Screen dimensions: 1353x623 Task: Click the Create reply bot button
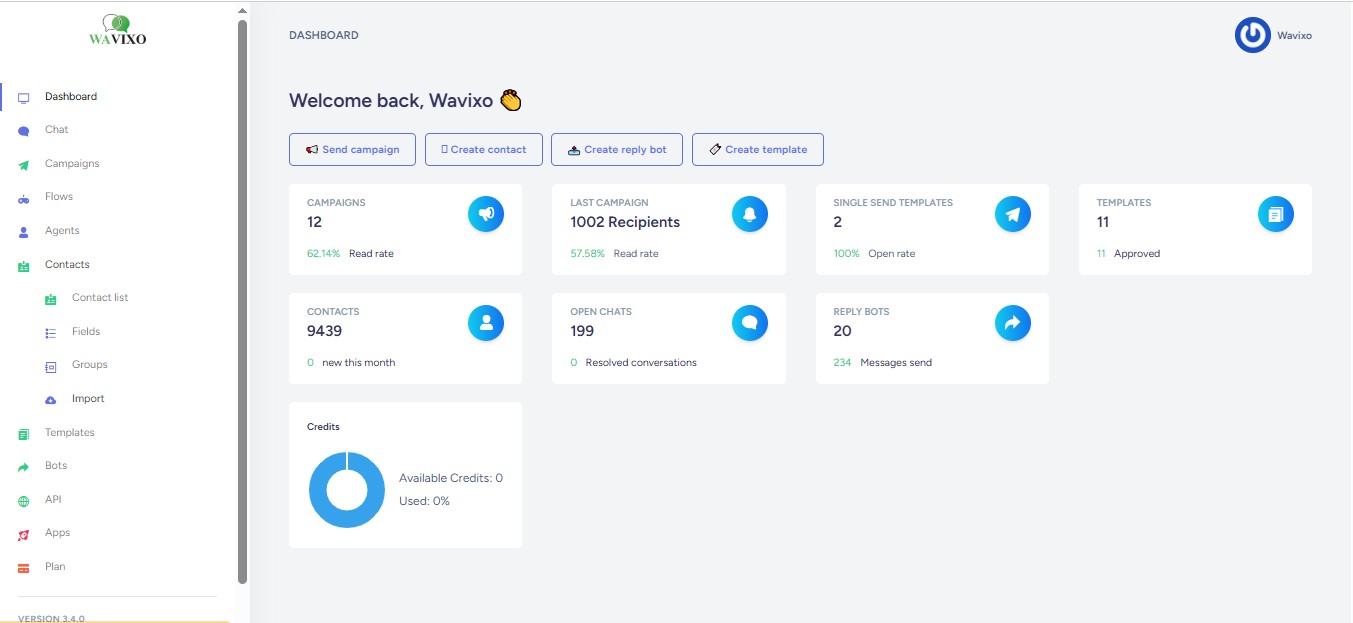616,150
